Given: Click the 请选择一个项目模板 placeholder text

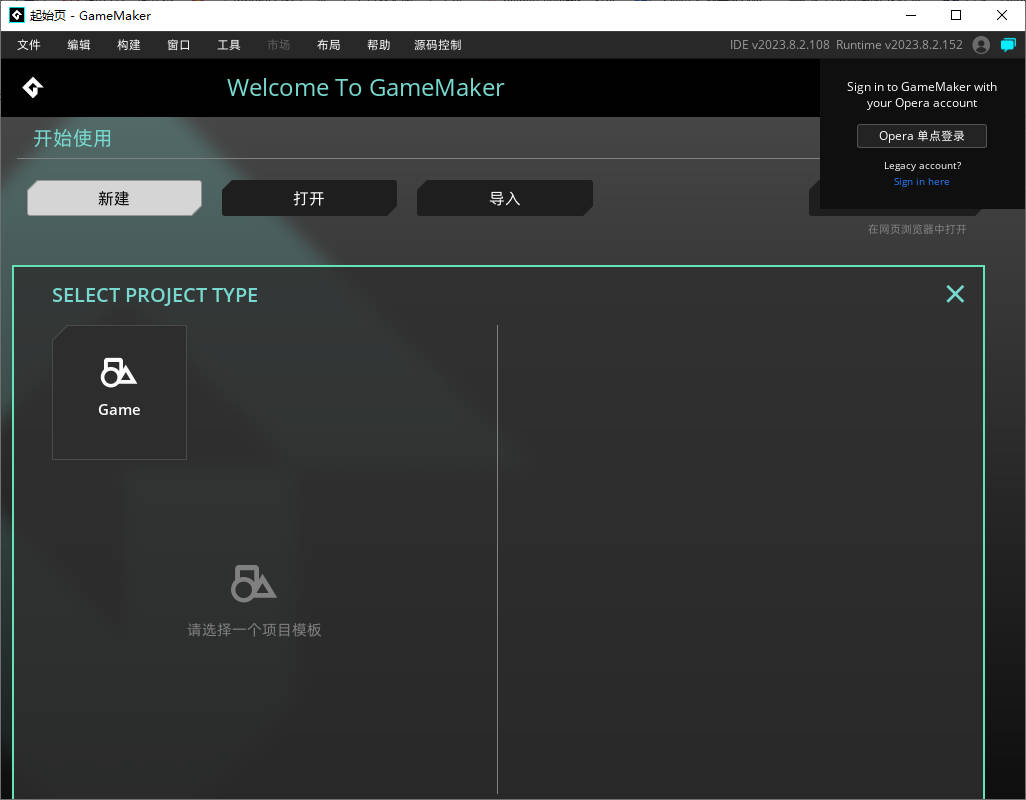Looking at the screenshot, I should [254, 629].
